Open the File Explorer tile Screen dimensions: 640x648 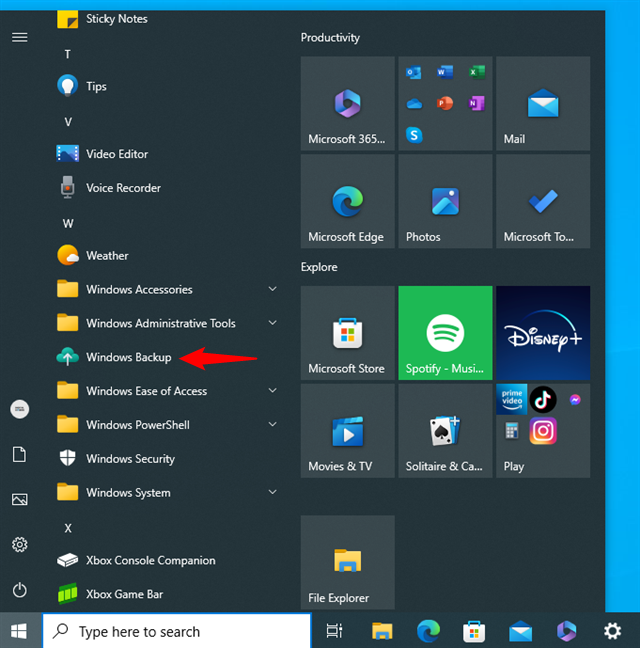point(347,562)
